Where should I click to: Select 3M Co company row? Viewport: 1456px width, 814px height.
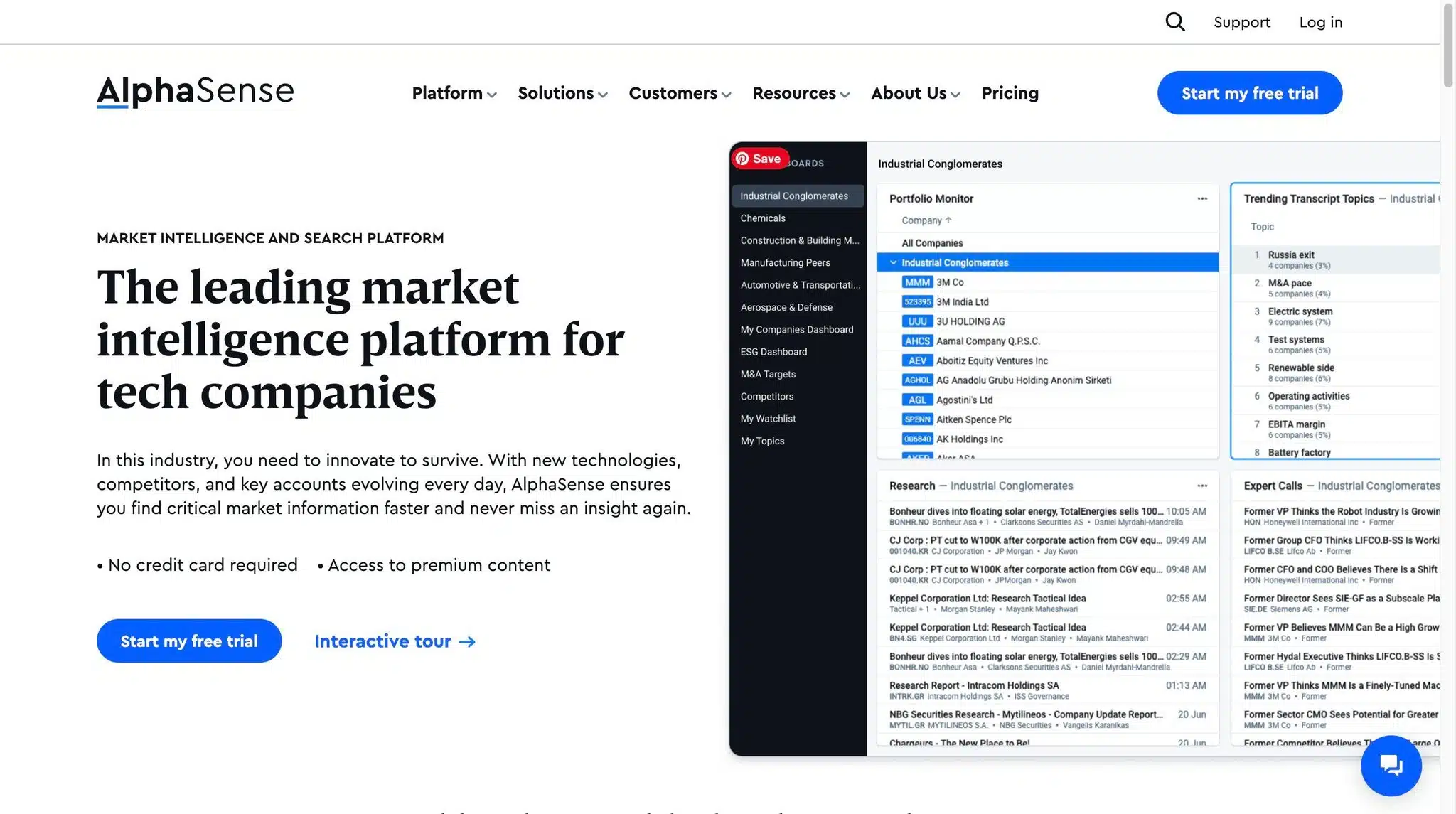click(x=1047, y=282)
